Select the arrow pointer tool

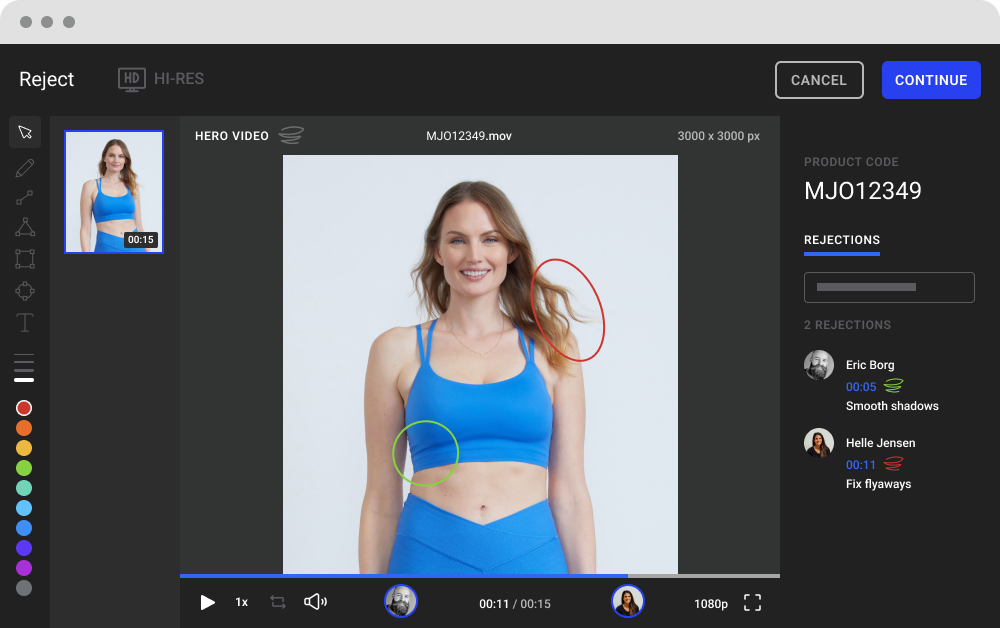click(x=25, y=133)
